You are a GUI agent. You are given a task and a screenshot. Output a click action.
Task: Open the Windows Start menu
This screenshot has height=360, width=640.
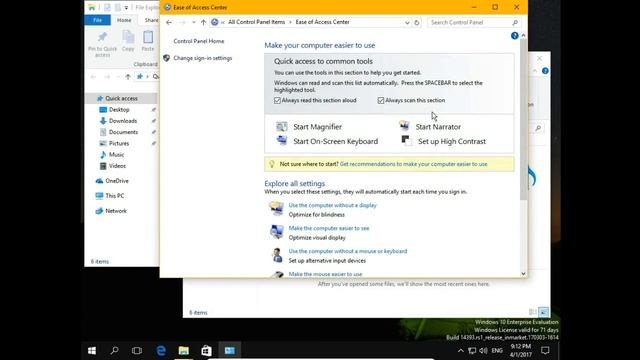[92, 351]
